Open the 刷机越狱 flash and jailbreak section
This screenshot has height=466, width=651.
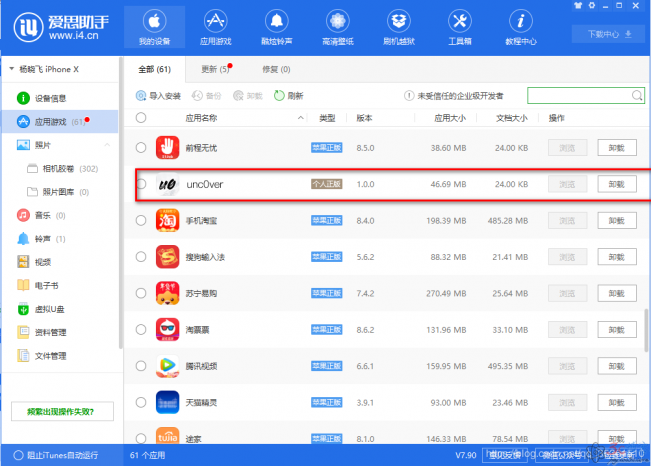pos(399,27)
